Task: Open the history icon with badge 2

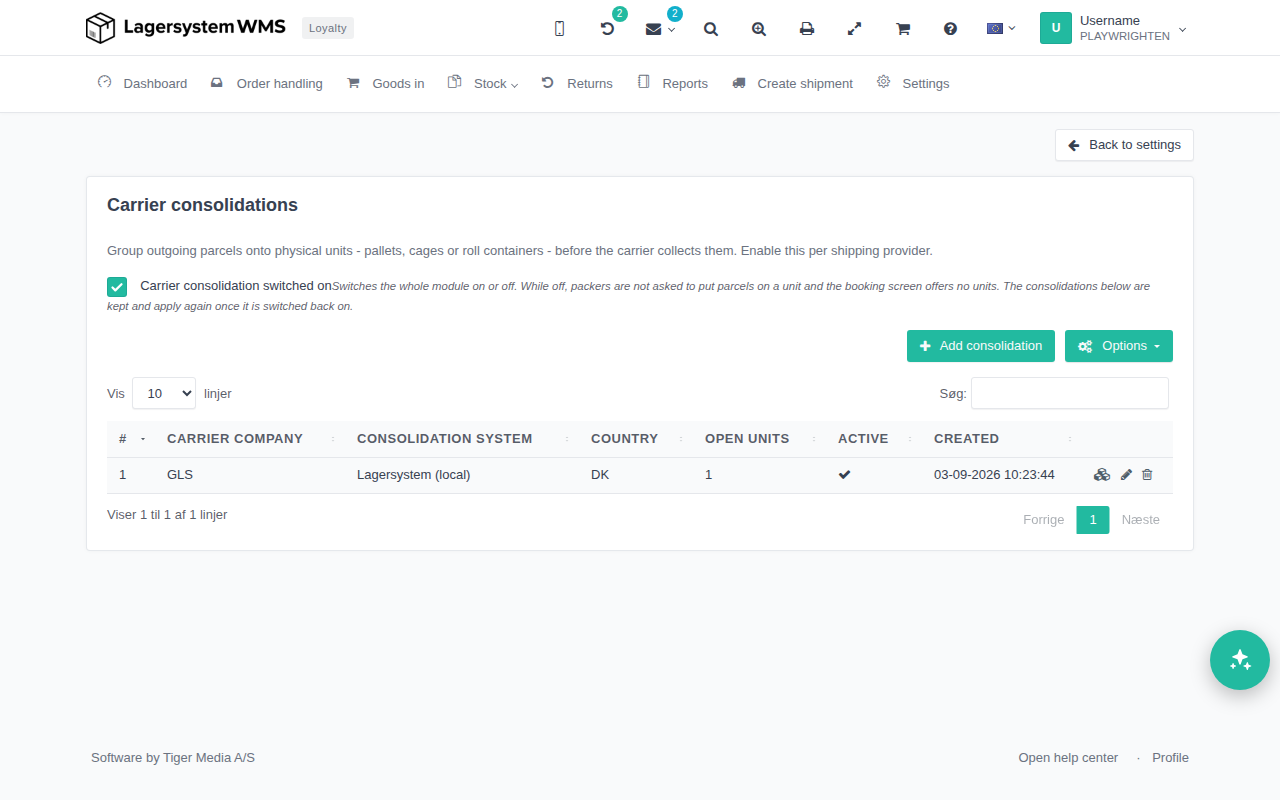Action: (x=607, y=29)
